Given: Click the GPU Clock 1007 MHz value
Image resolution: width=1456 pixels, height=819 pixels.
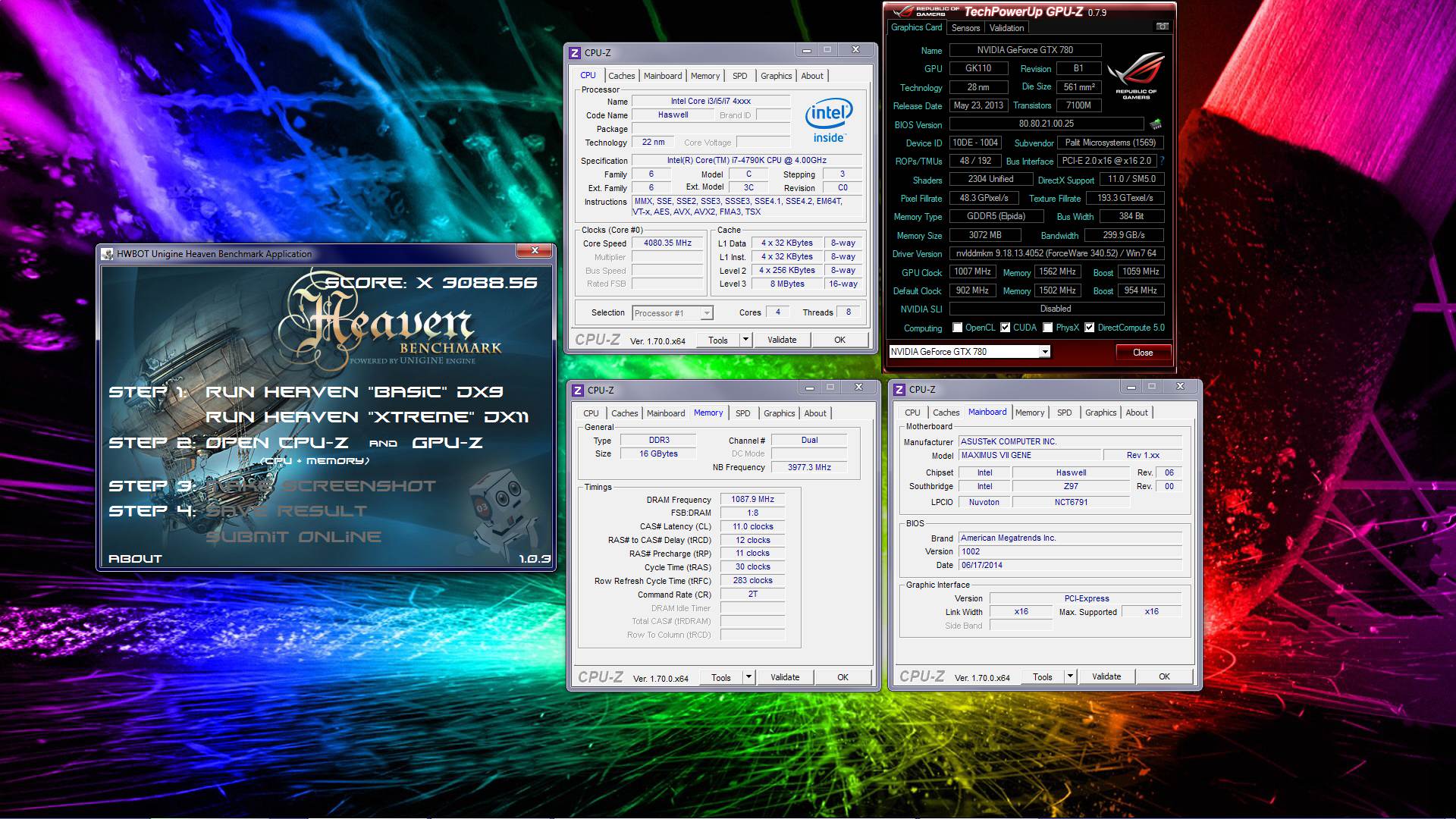Looking at the screenshot, I should (972, 271).
